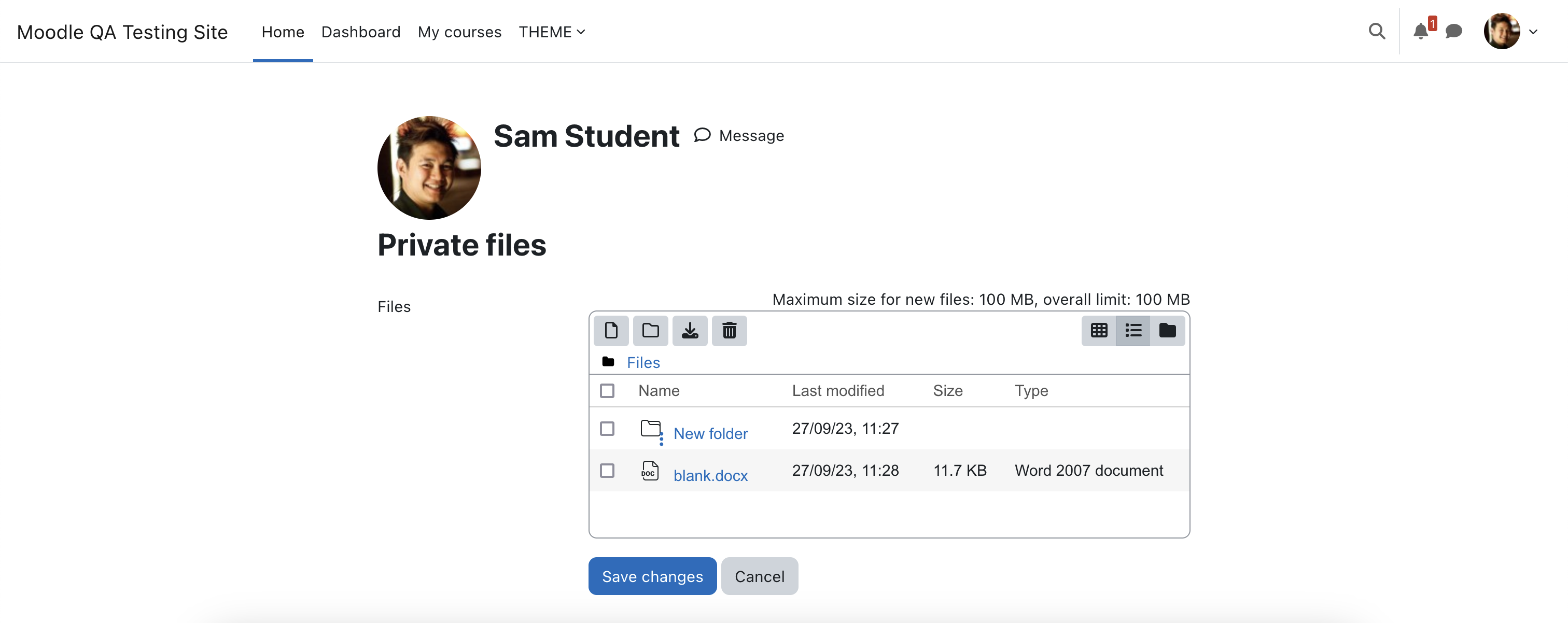Open the blank.docx file link
Viewport: 1568px width, 623px height.
point(710,476)
